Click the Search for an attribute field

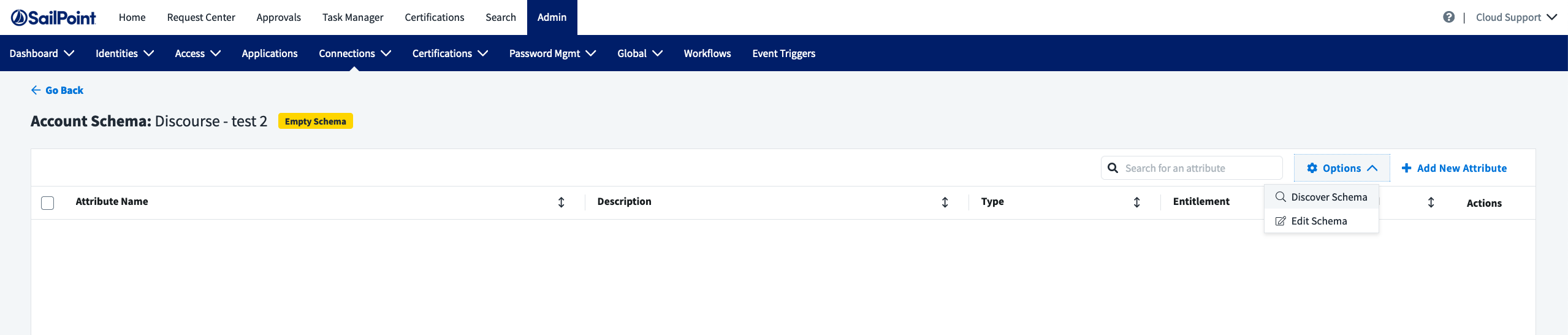point(1199,168)
